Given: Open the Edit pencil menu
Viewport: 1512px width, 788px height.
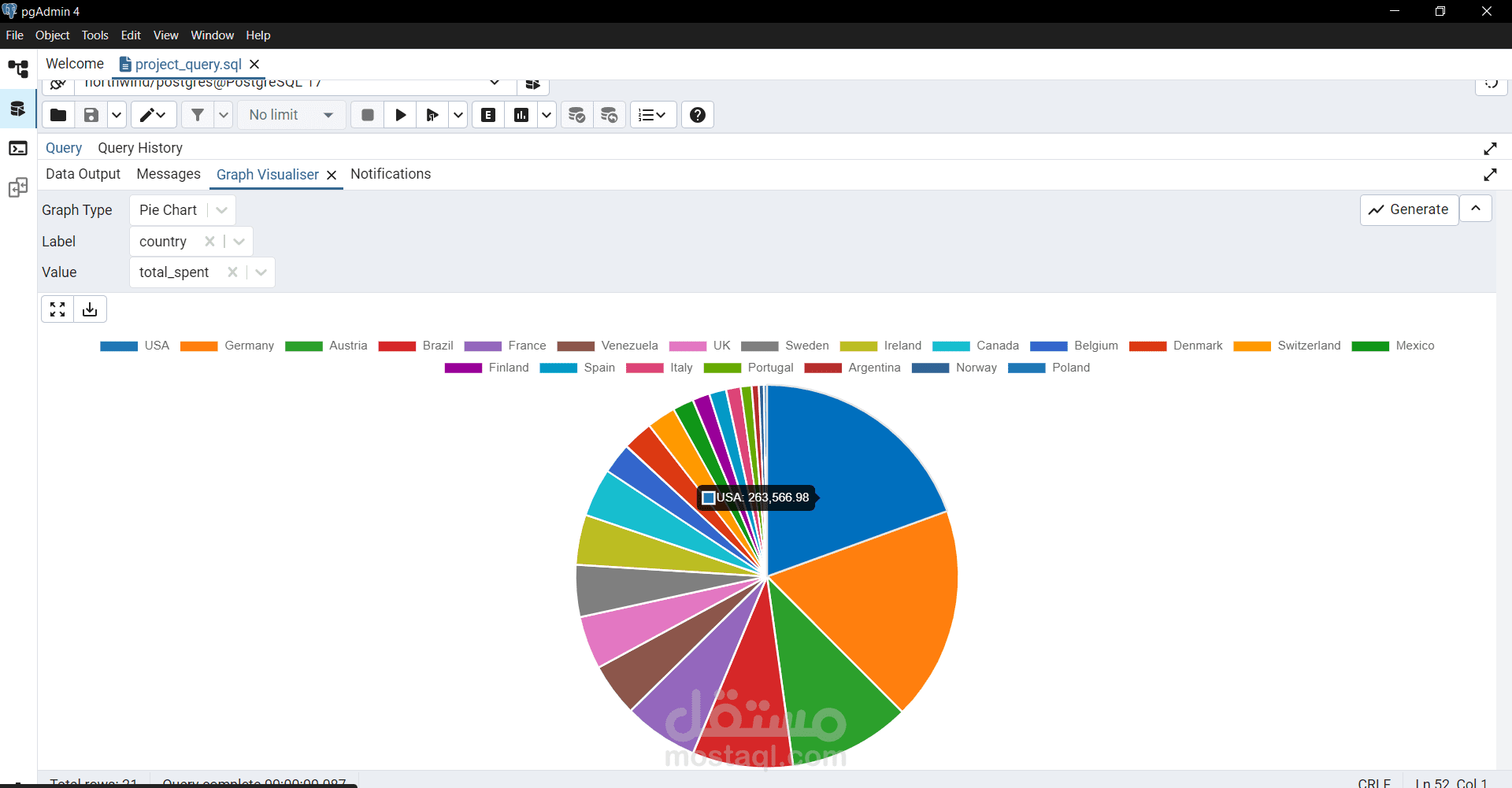Looking at the screenshot, I should tap(154, 115).
